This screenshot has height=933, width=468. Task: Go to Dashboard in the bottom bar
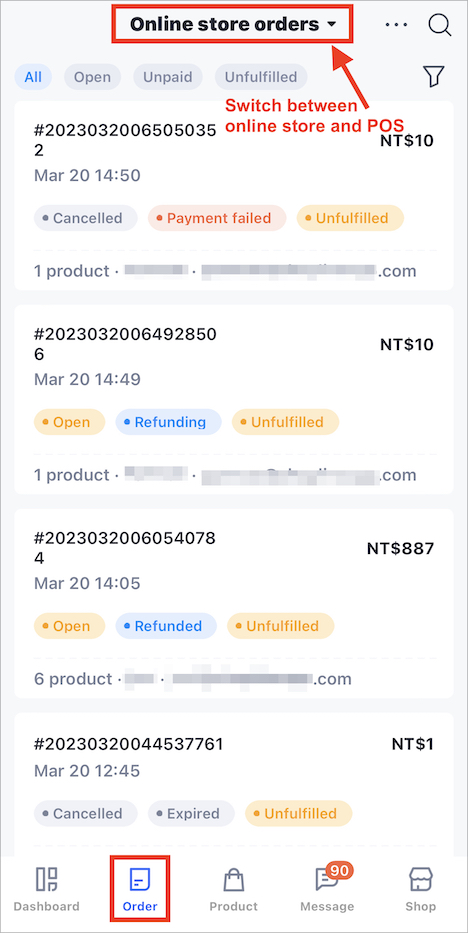pyautogui.click(x=46, y=889)
